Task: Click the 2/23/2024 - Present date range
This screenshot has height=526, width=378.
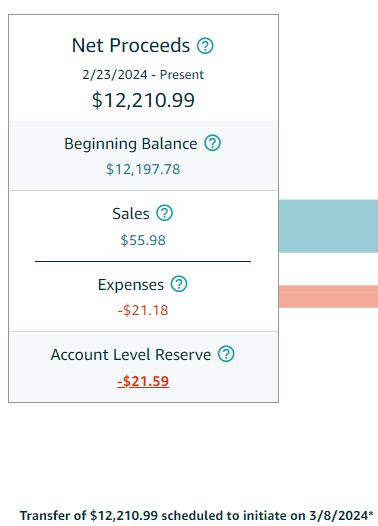Action: pyautogui.click(x=143, y=74)
